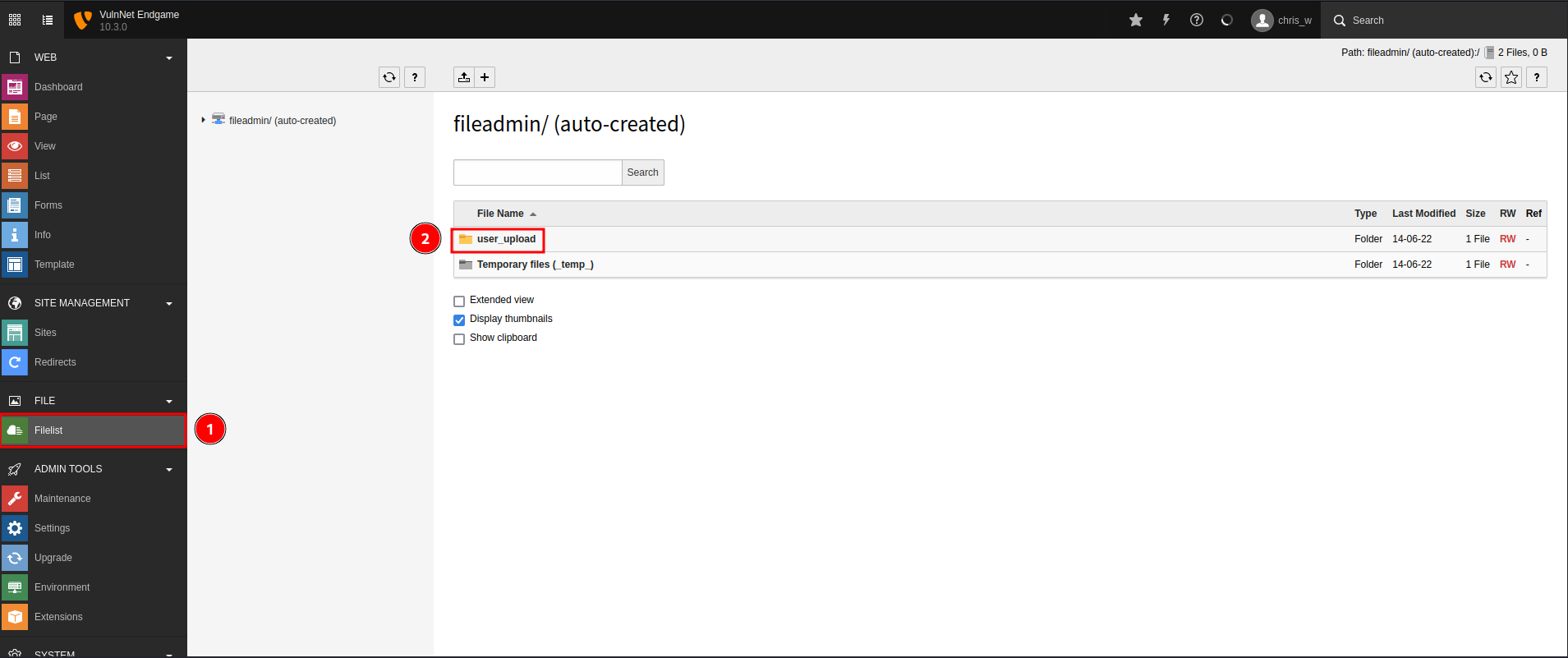Bookmark this page with the star button
The width and height of the screenshot is (1568, 658).
click(x=1511, y=77)
